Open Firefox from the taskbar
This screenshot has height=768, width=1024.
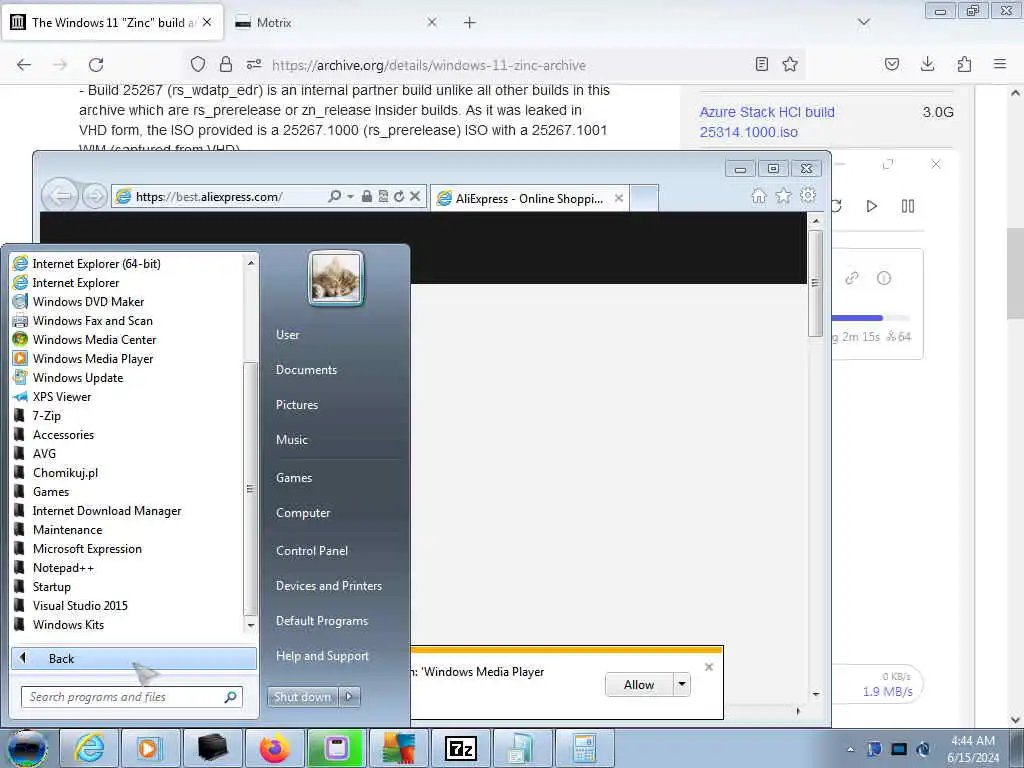274,748
